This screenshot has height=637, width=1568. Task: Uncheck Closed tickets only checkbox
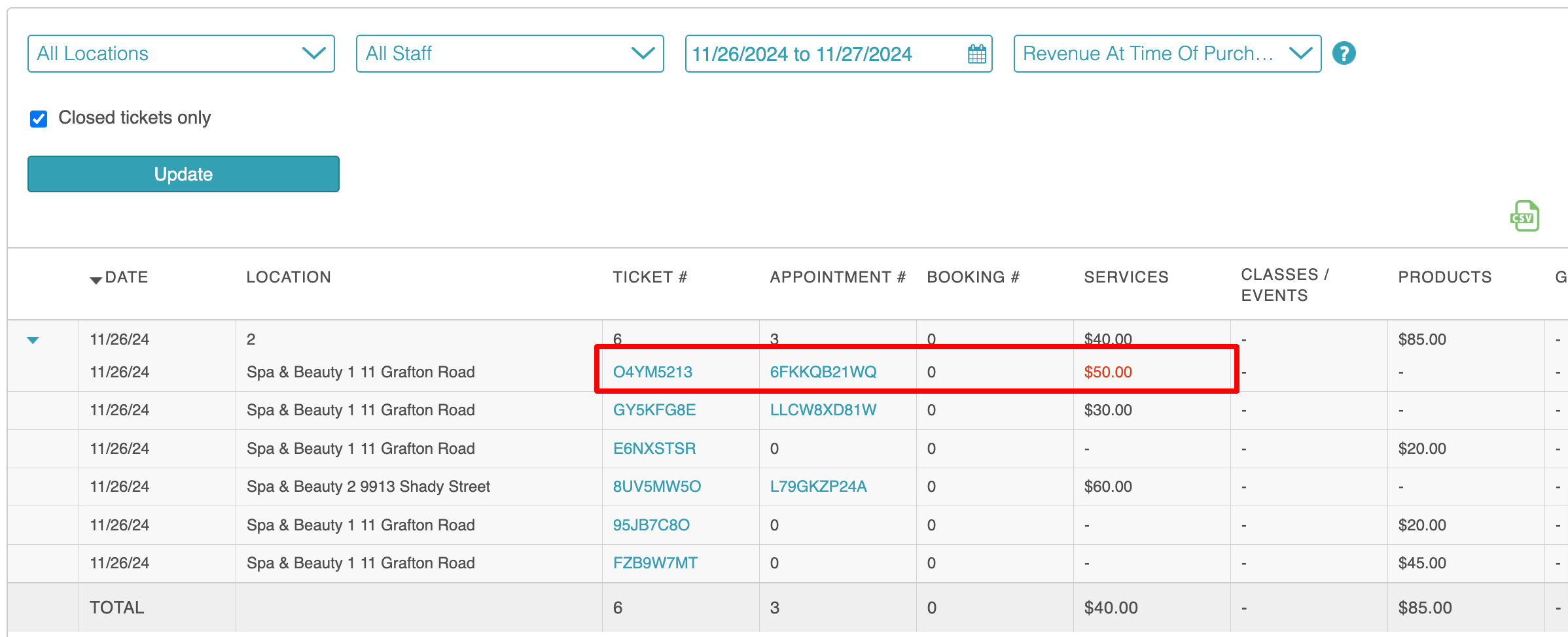click(39, 118)
